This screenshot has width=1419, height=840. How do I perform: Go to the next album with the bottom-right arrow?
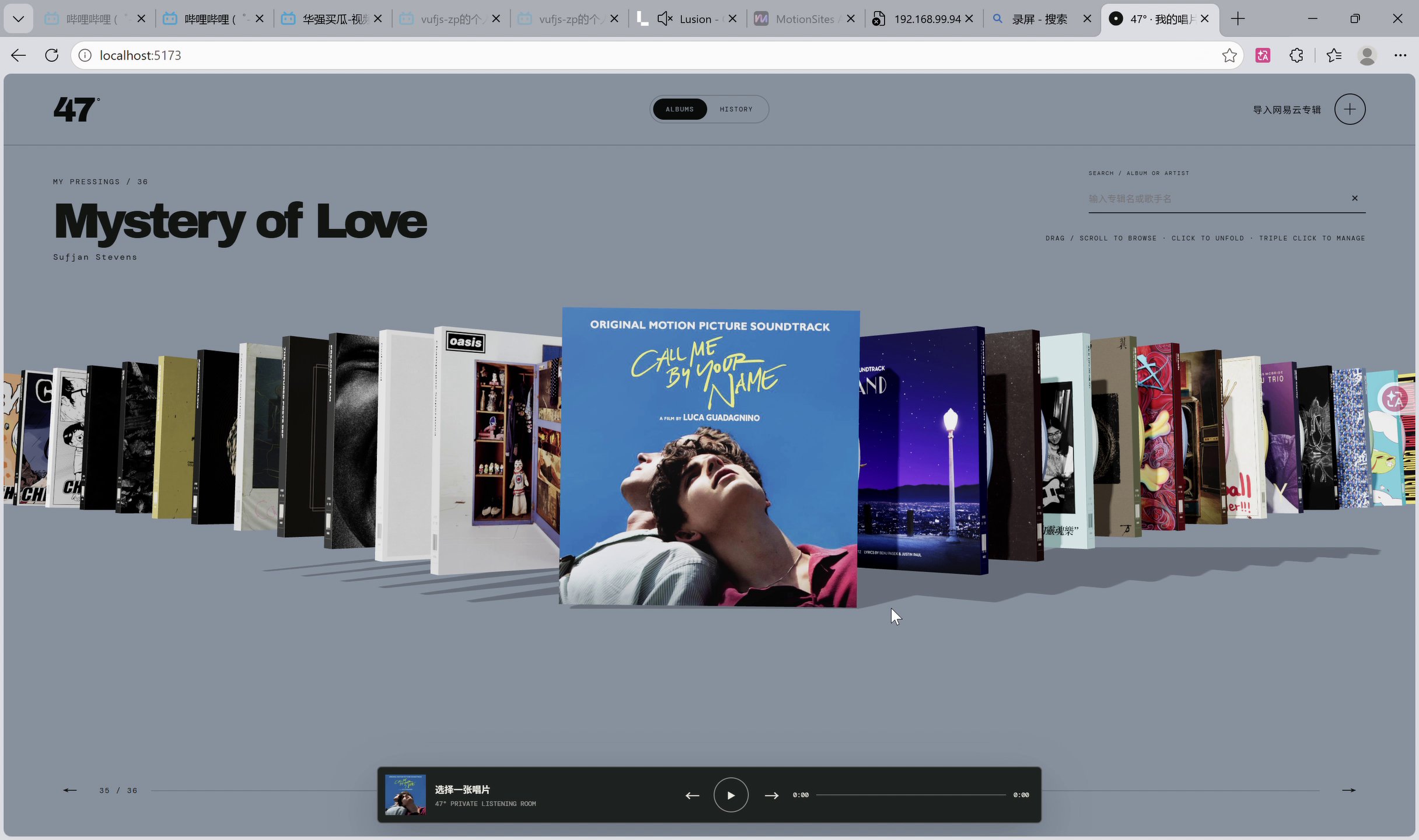(1348, 790)
